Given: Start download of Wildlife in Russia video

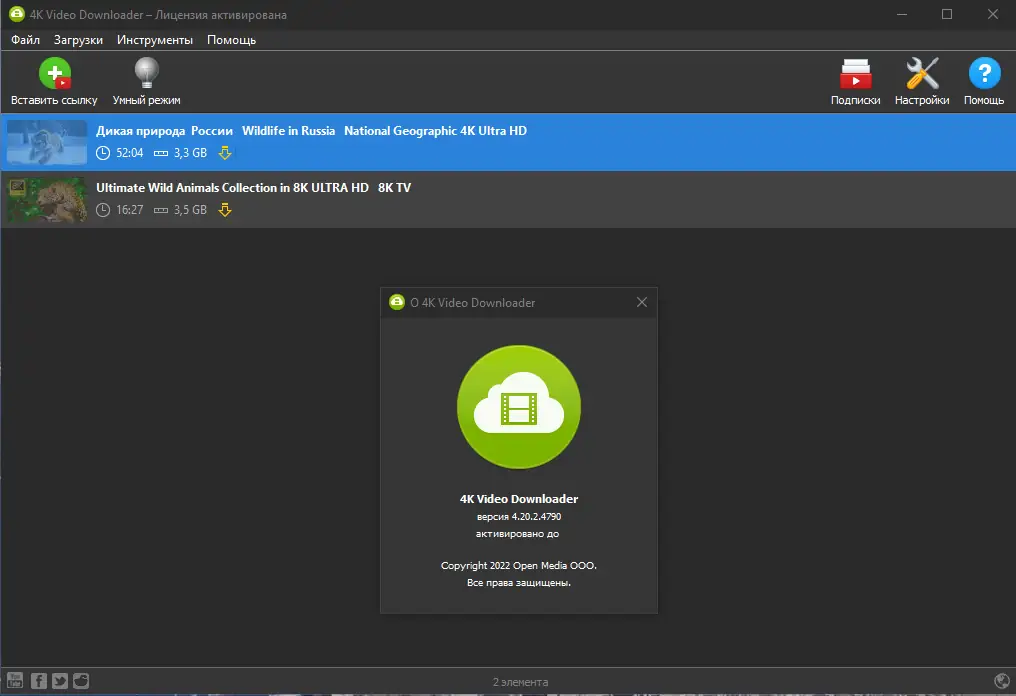Looking at the screenshot, I should (224, 153).
